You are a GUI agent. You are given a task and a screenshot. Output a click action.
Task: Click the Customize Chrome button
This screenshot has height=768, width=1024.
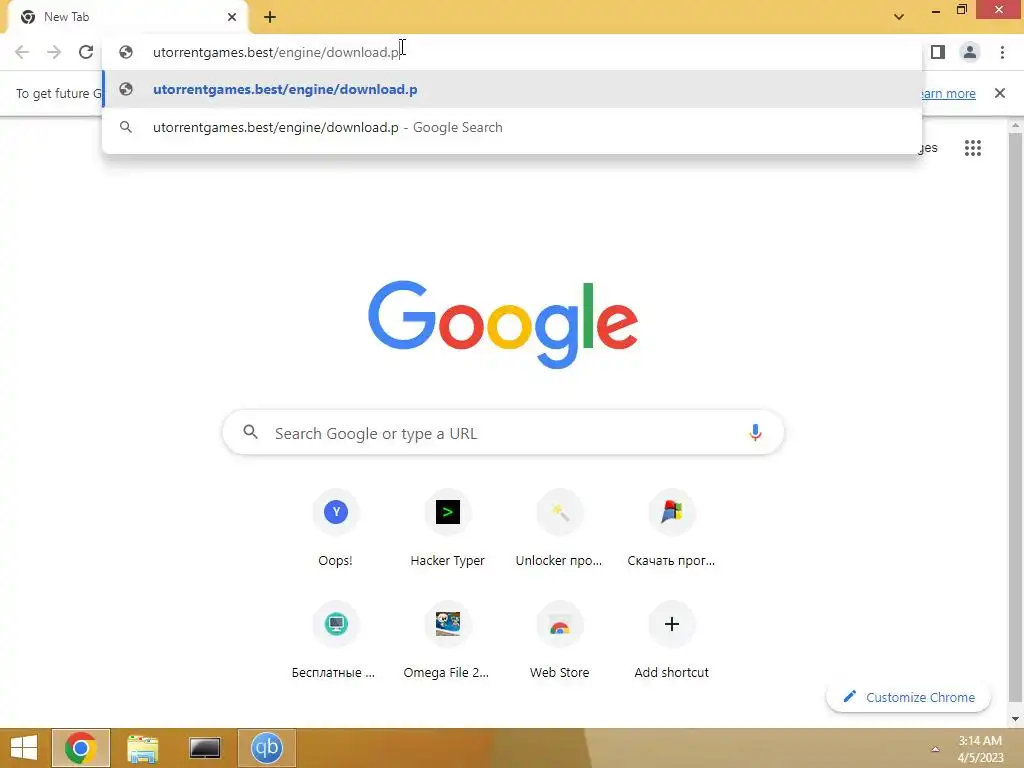click(908, 697)
